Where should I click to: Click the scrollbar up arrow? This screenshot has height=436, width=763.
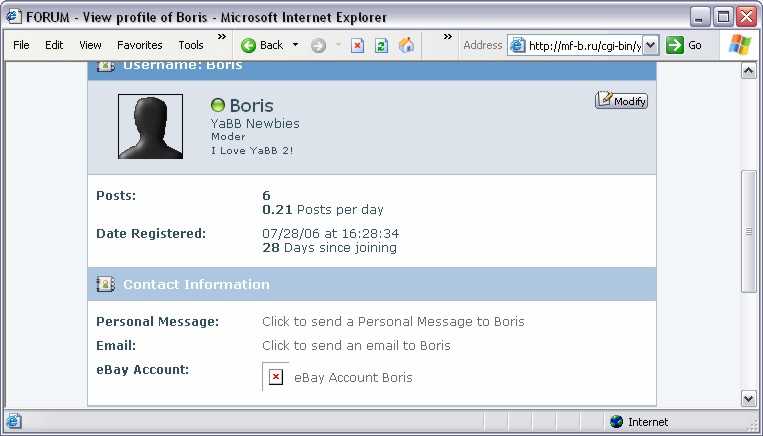point(748,71)
